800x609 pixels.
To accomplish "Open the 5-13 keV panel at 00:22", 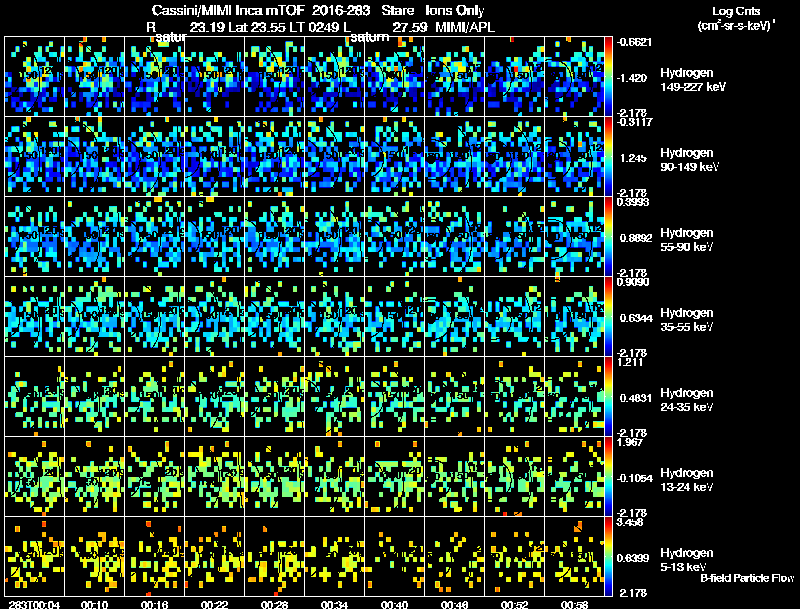I will pos(214,556).
